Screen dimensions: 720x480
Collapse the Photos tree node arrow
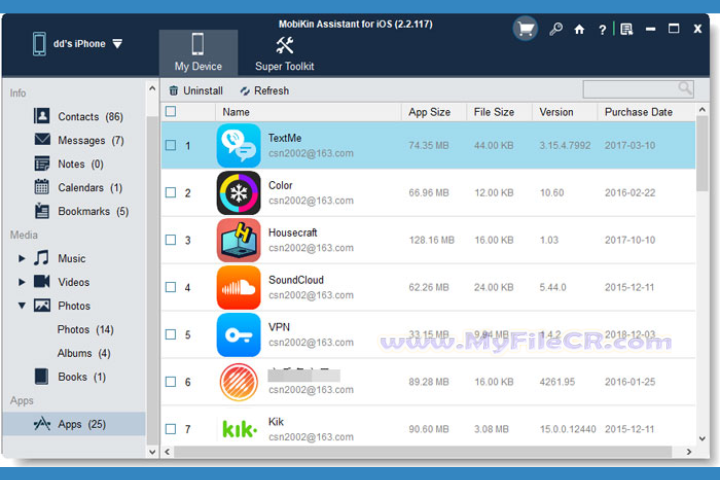point(22,305)
